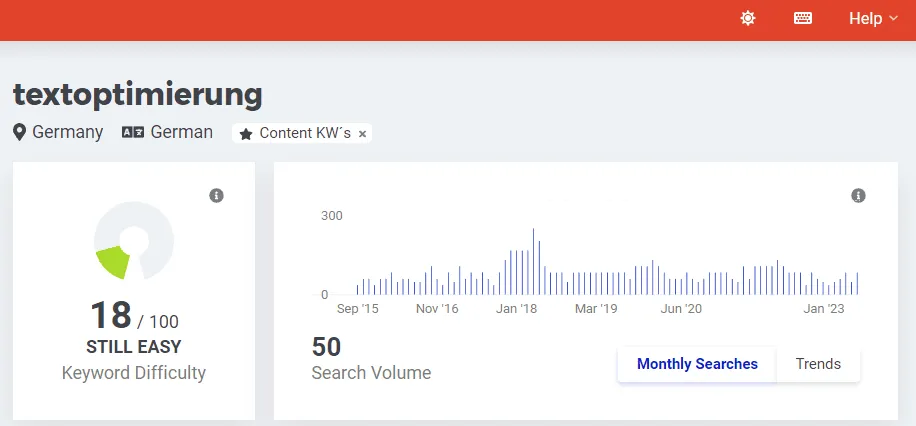
Task: Click the keyword difficulty donut chart
Action: 134,240
